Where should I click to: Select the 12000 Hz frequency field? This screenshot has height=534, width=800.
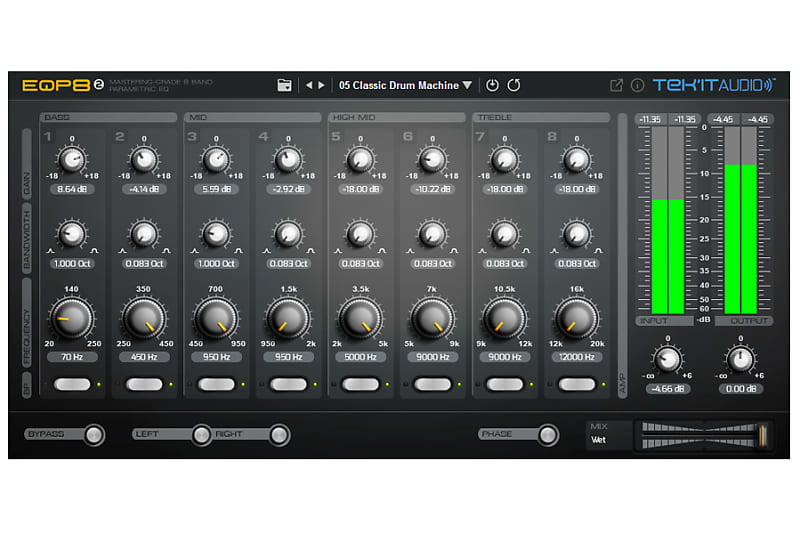click(x=577, y=357)
